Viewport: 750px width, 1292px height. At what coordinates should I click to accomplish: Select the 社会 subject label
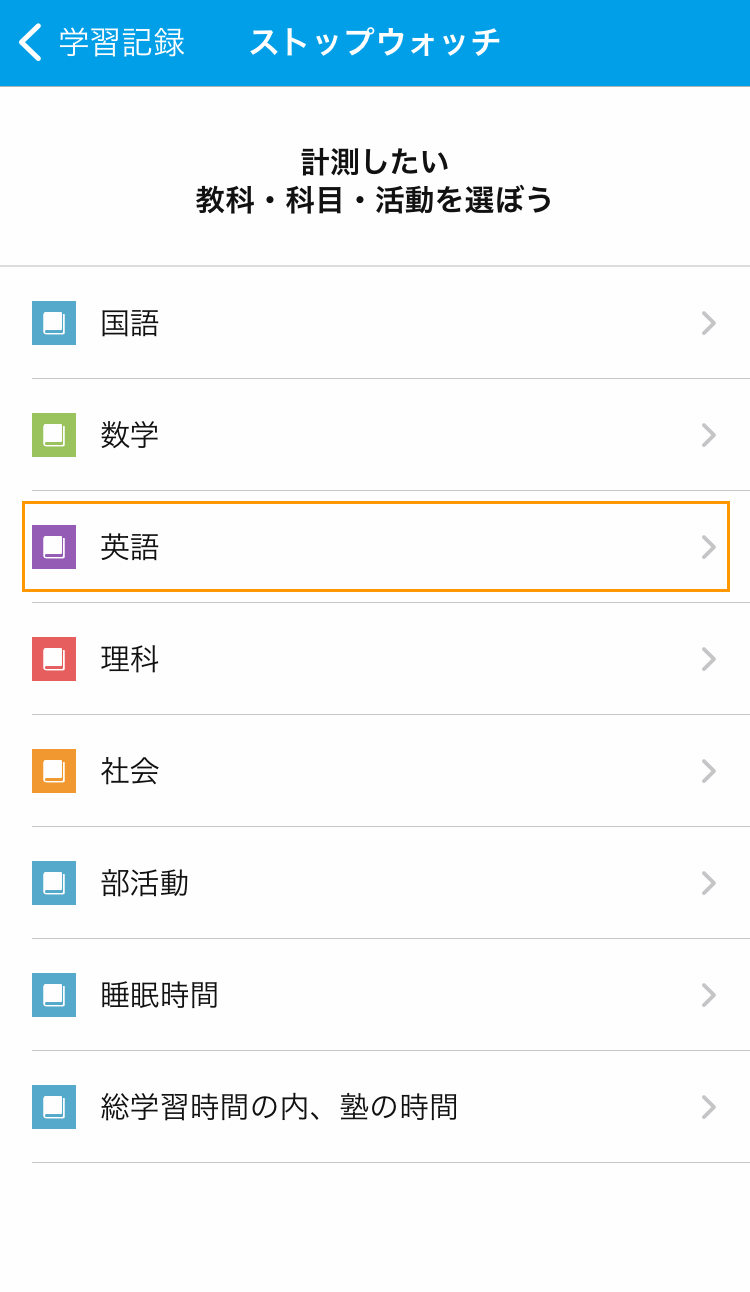click(x=130, y=771)
